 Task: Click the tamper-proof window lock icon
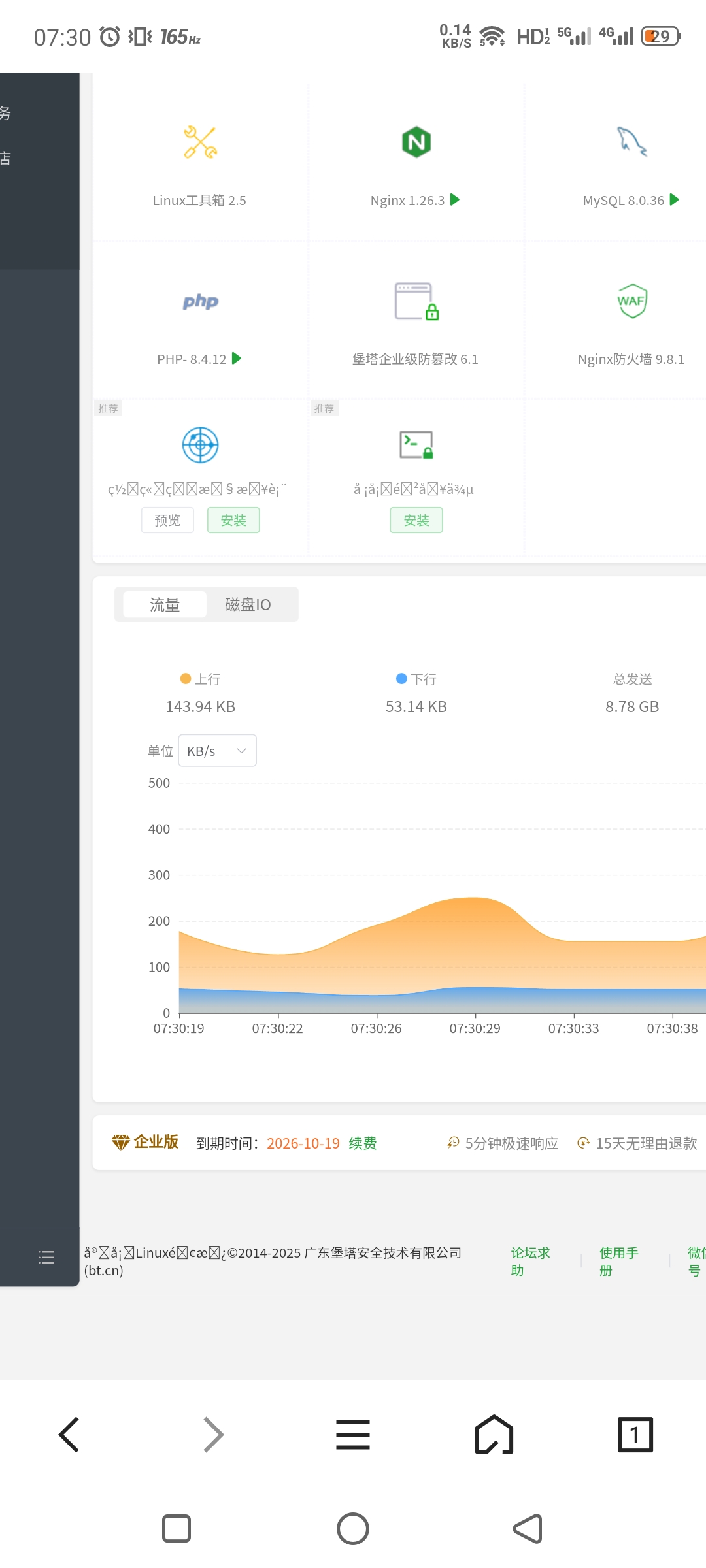416,301
